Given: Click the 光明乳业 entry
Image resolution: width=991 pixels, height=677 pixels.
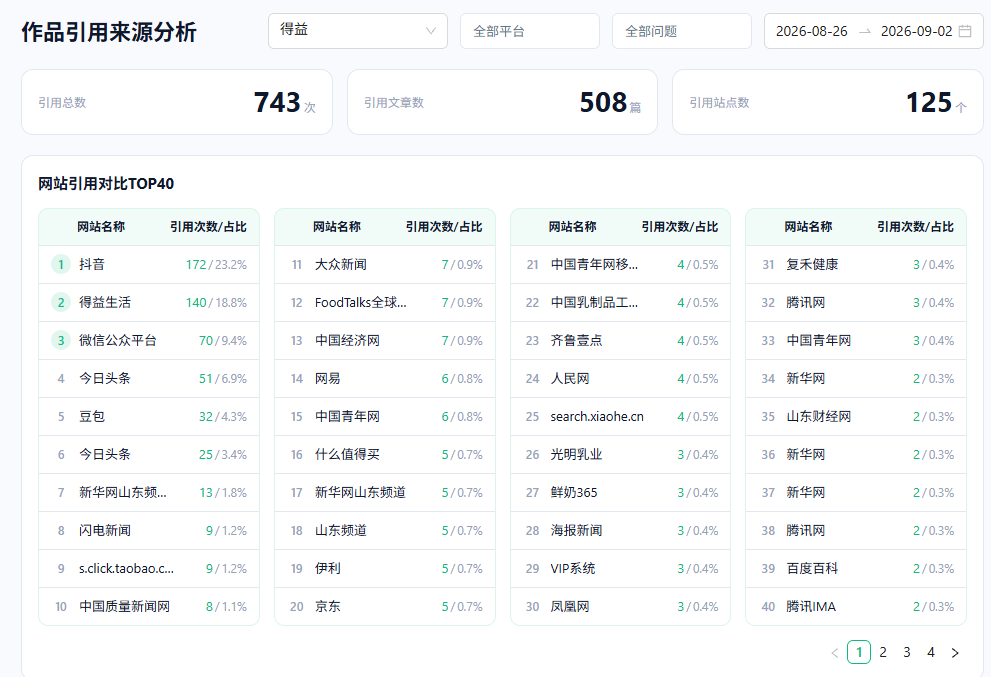Looking at the screenshot, I should [x=576, y=454].
